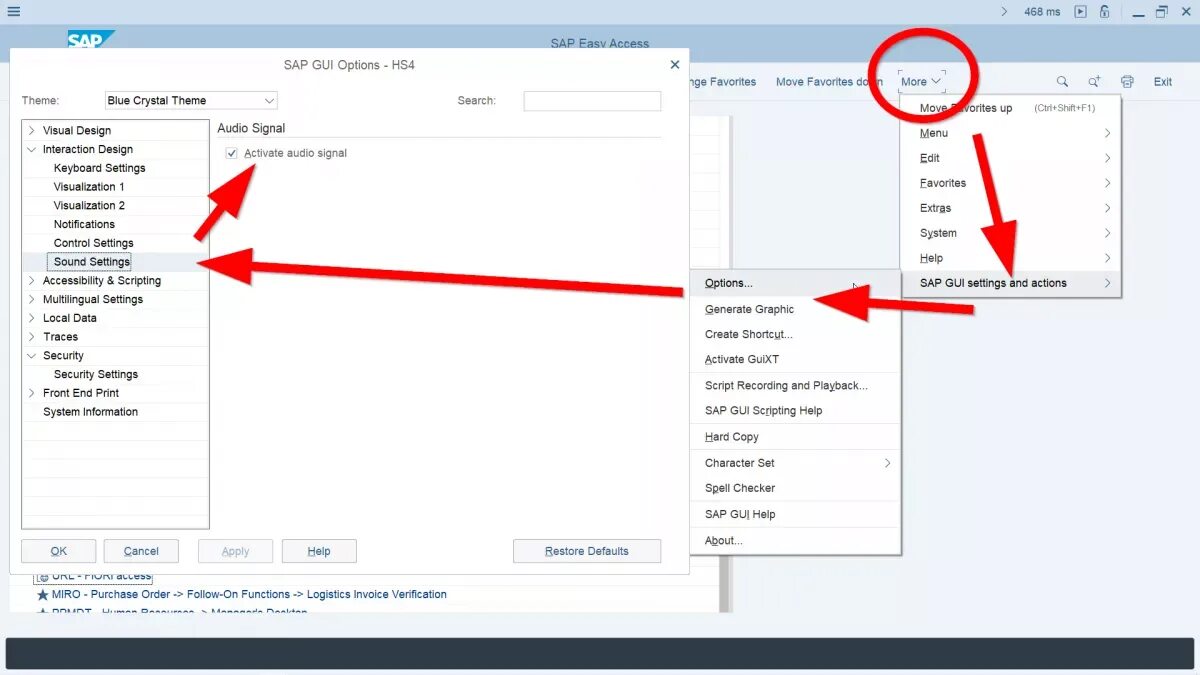Click Restore Defaults button
Viewport: 1200px width, 675px height.
pos(587,551)
